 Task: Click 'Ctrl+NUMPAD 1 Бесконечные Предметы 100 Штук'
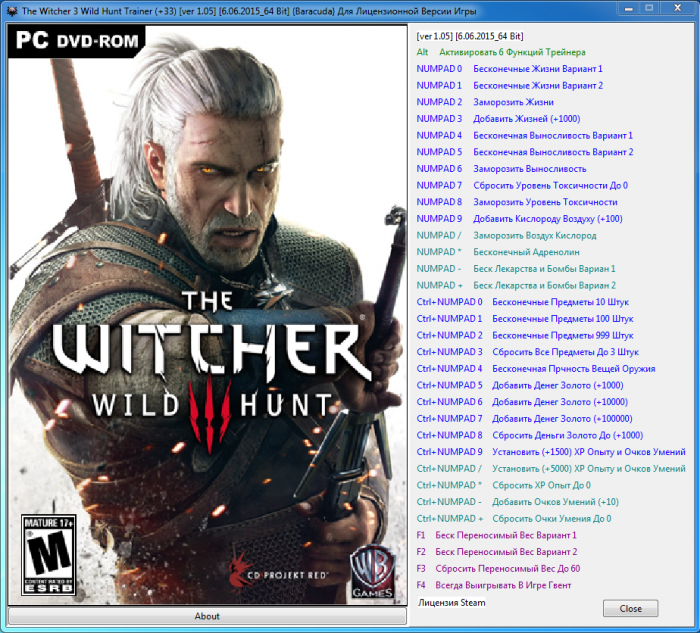(x=525, y=319)
